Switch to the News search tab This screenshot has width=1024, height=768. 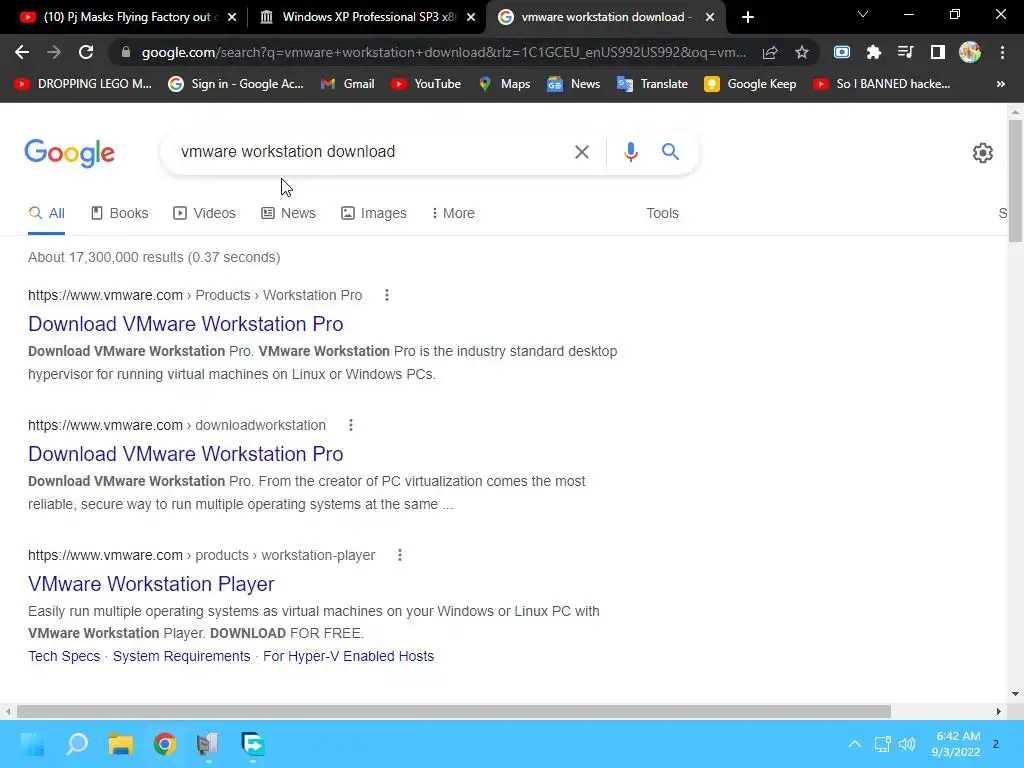(x=288, y=213)
